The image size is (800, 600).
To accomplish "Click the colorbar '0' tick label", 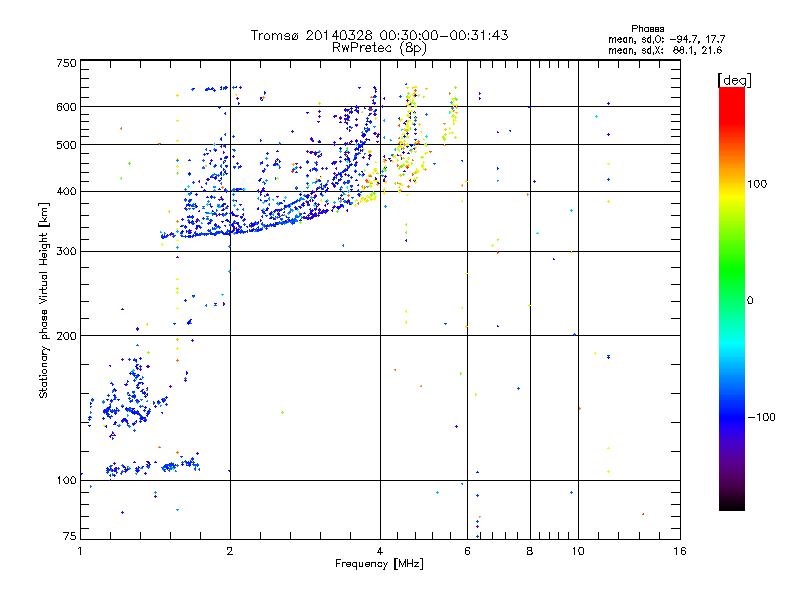I will [x=750, y=301].
